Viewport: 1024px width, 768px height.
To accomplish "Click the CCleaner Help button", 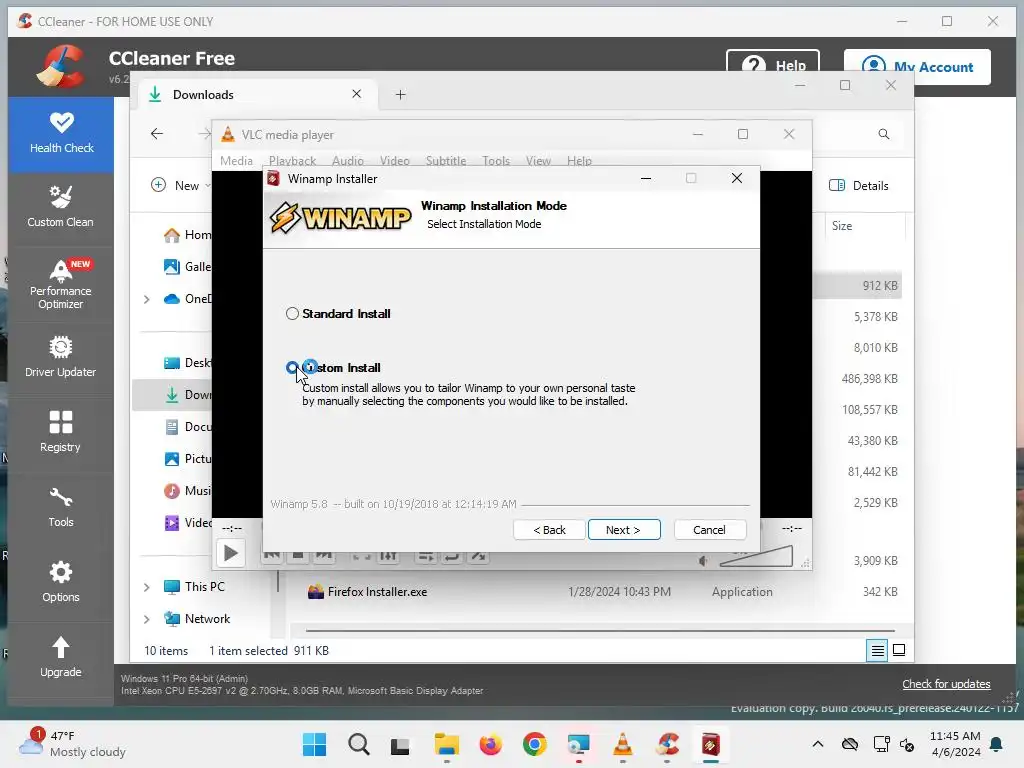I will [x=773, y=65].
